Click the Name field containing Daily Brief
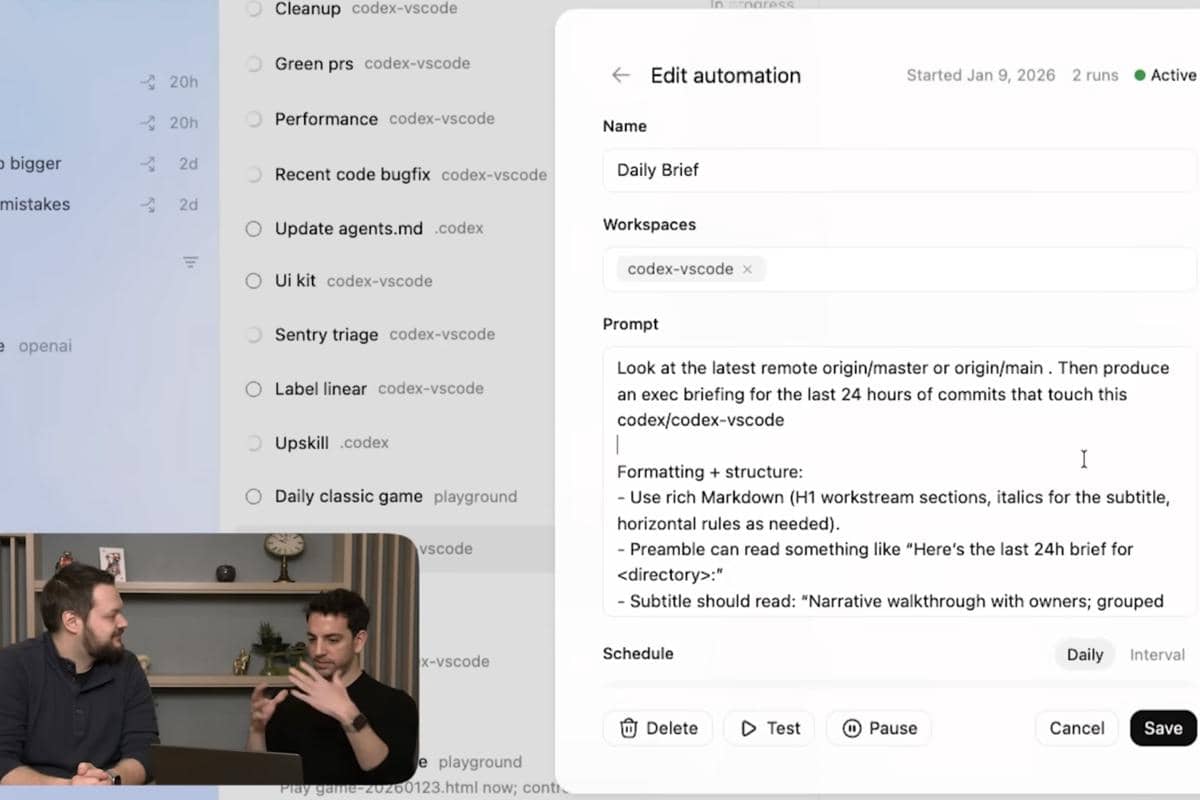 [897, 170]
